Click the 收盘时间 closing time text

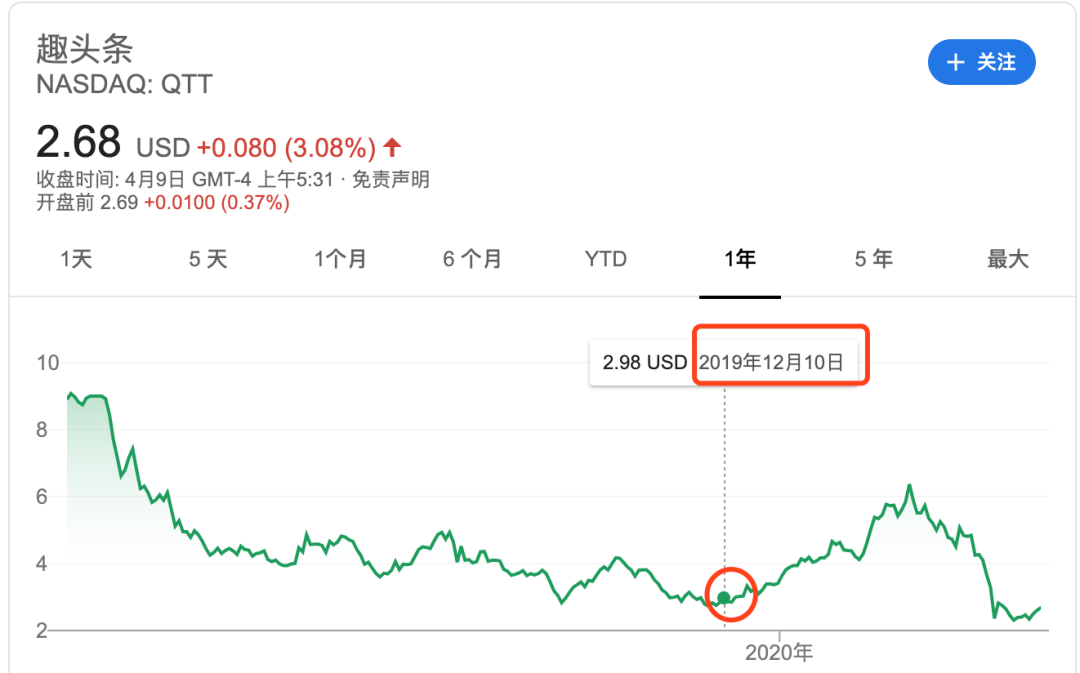[185, 180]
